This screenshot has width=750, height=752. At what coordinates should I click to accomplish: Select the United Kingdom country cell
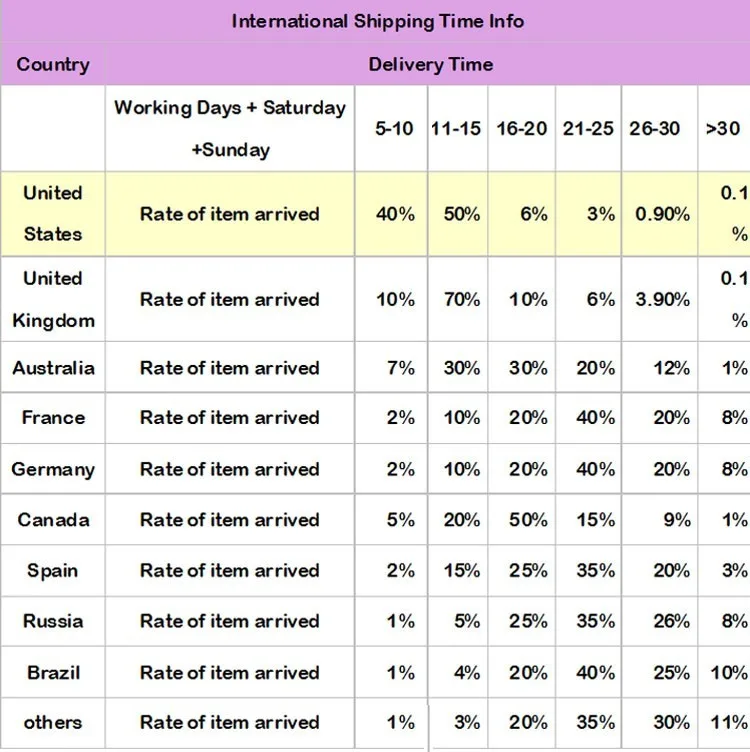click(52, 299)
